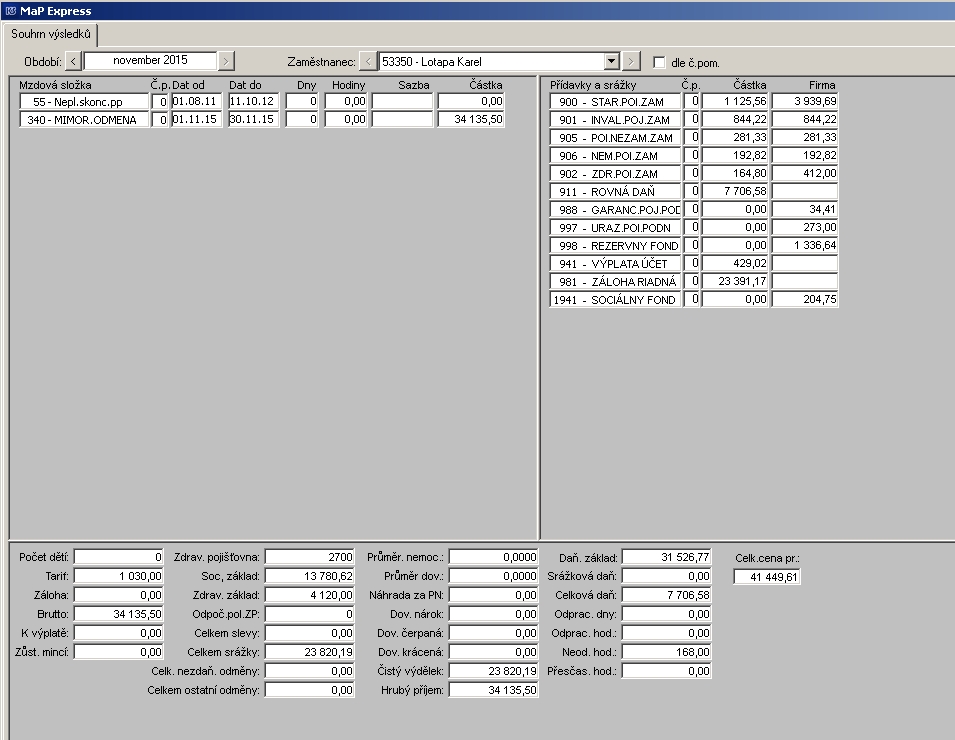Click Dat od 01.08.11 cell
This screenshot has width=955, height=740.
click(x=196, y=102)
